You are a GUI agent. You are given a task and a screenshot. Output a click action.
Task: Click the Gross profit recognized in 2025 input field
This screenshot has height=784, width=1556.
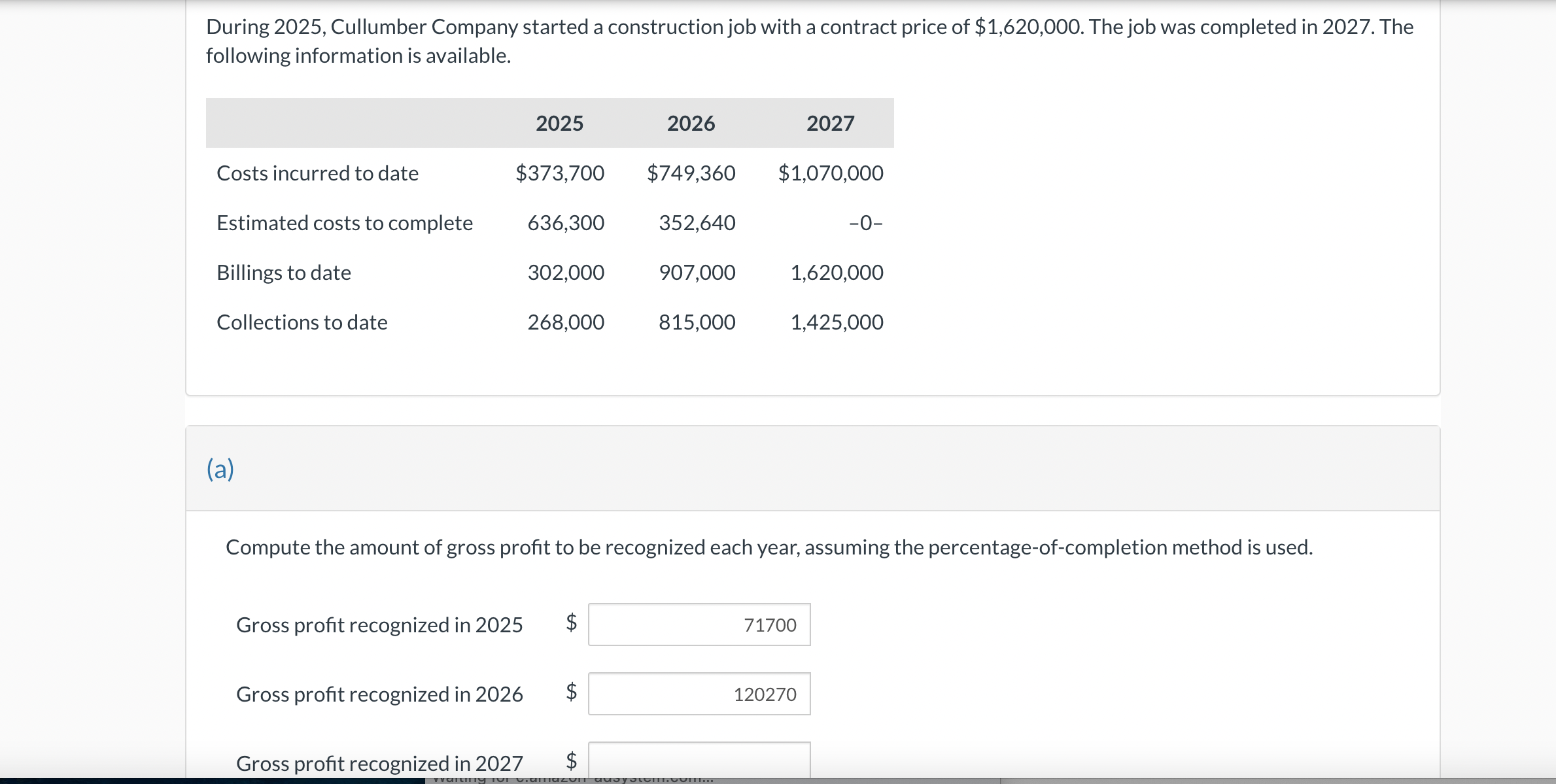[699, 624]
